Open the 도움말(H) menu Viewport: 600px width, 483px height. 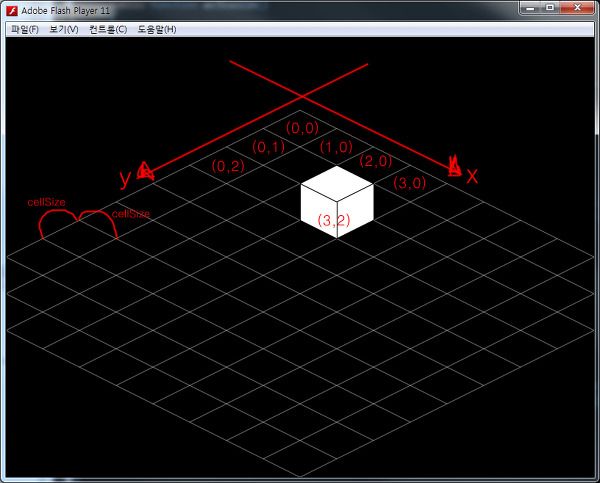pyautogui.click(x=157, y=29)
